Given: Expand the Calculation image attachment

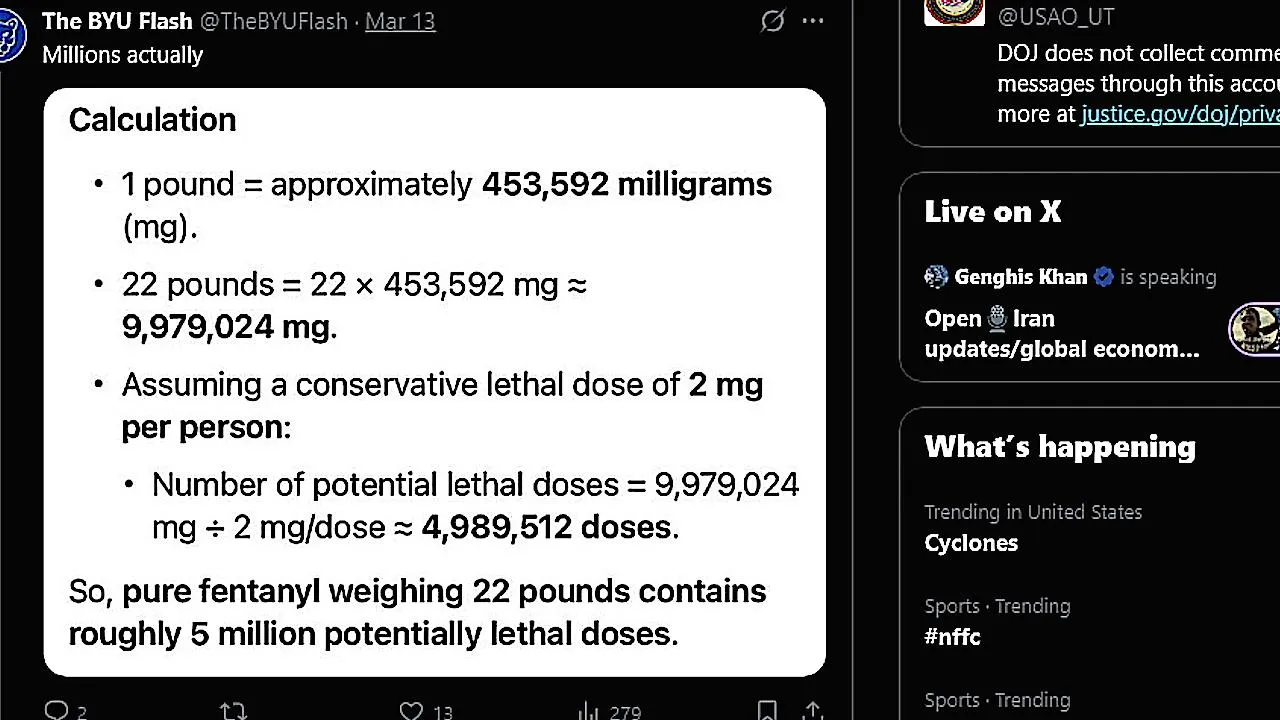Looking at the screenshot, I should tap(434, 382).
